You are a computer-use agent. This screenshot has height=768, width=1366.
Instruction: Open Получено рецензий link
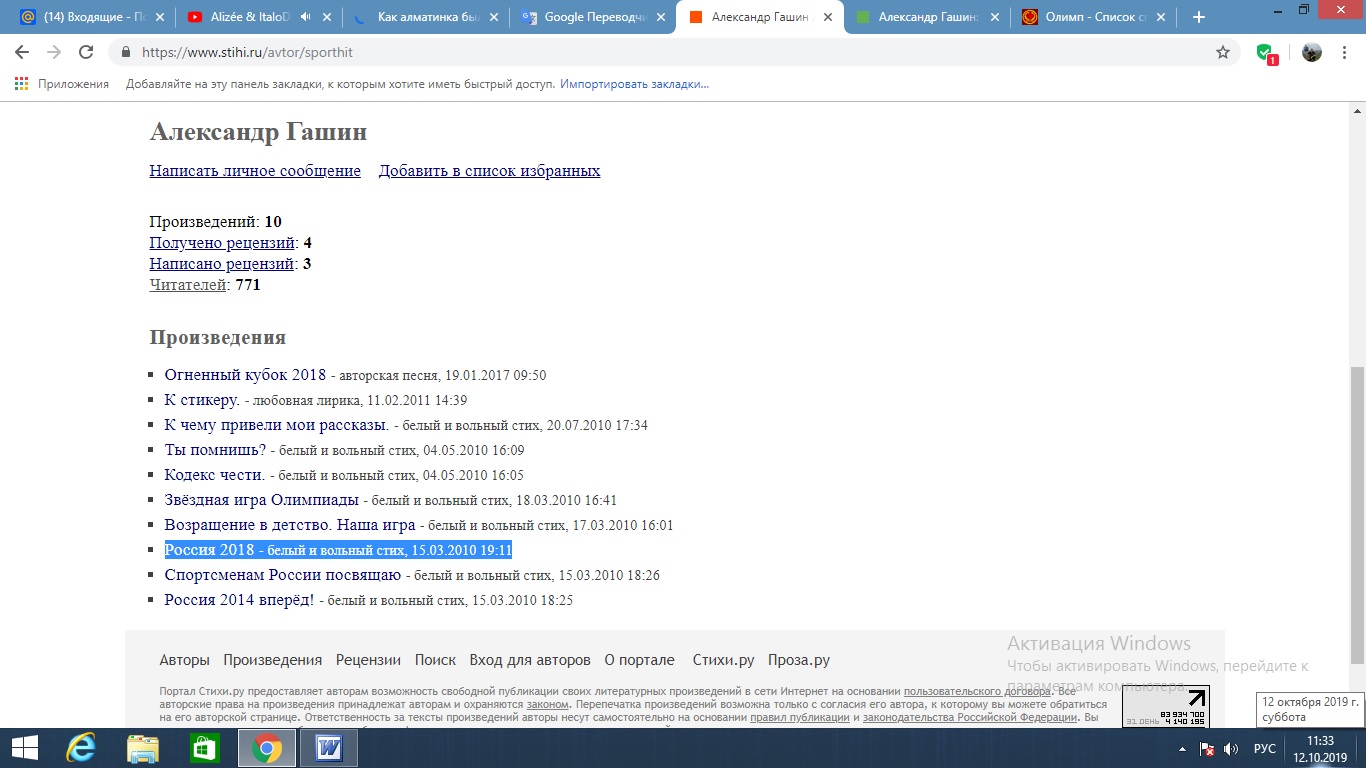222,243
